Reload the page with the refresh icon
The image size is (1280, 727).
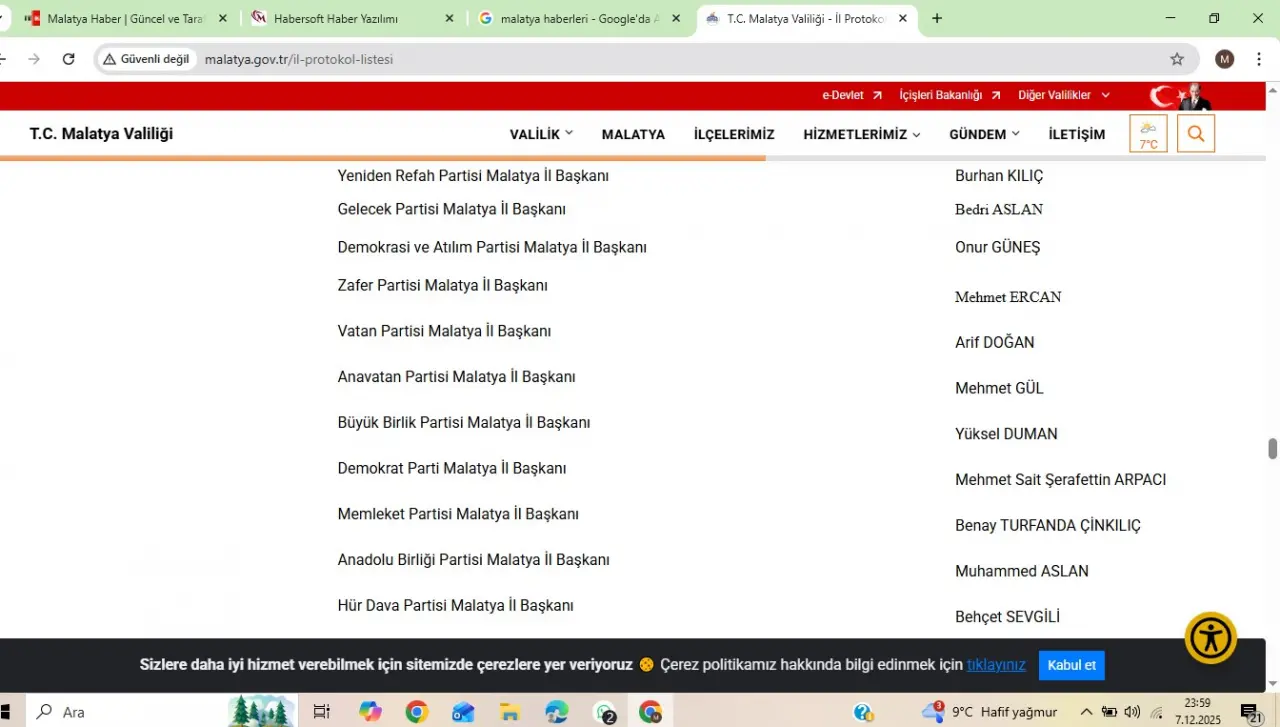click(x=68, y=59)
